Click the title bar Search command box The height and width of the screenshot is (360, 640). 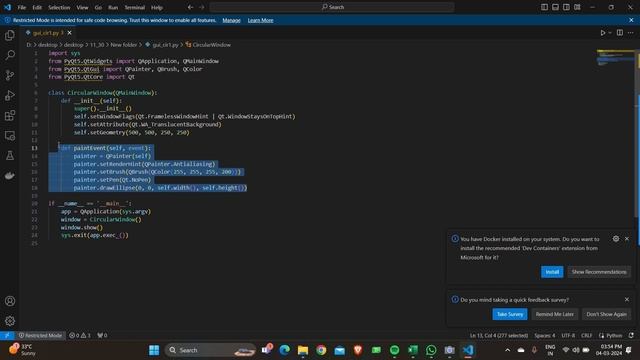coord(331,7)
